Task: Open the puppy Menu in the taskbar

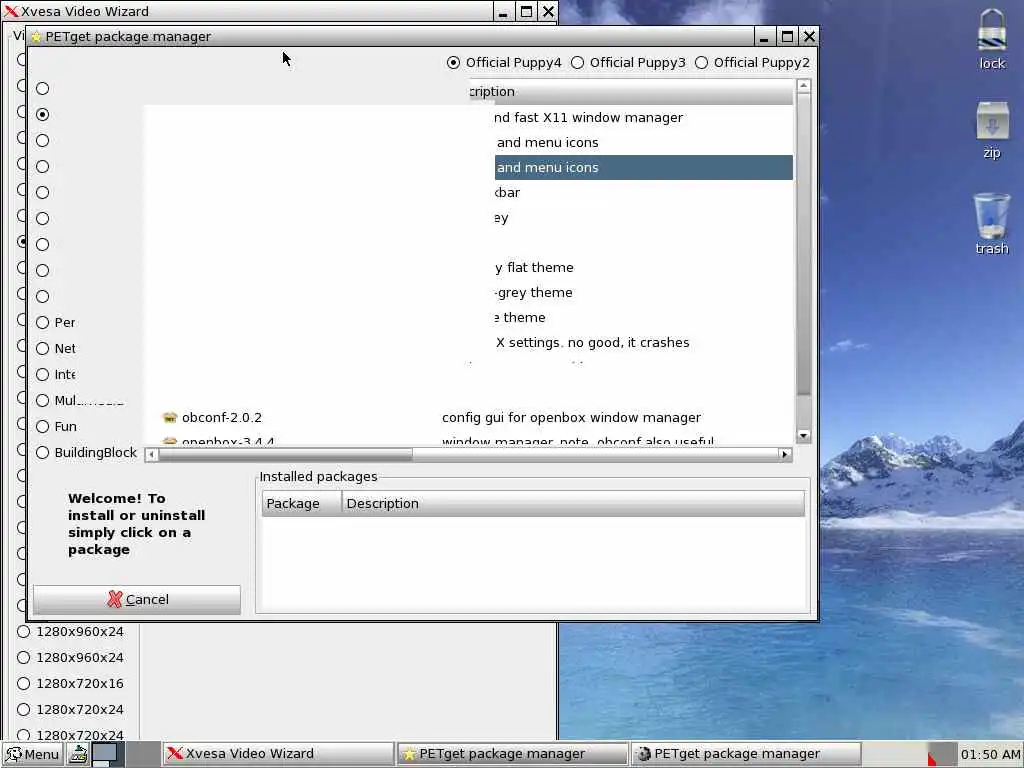Action: (33, 754)
